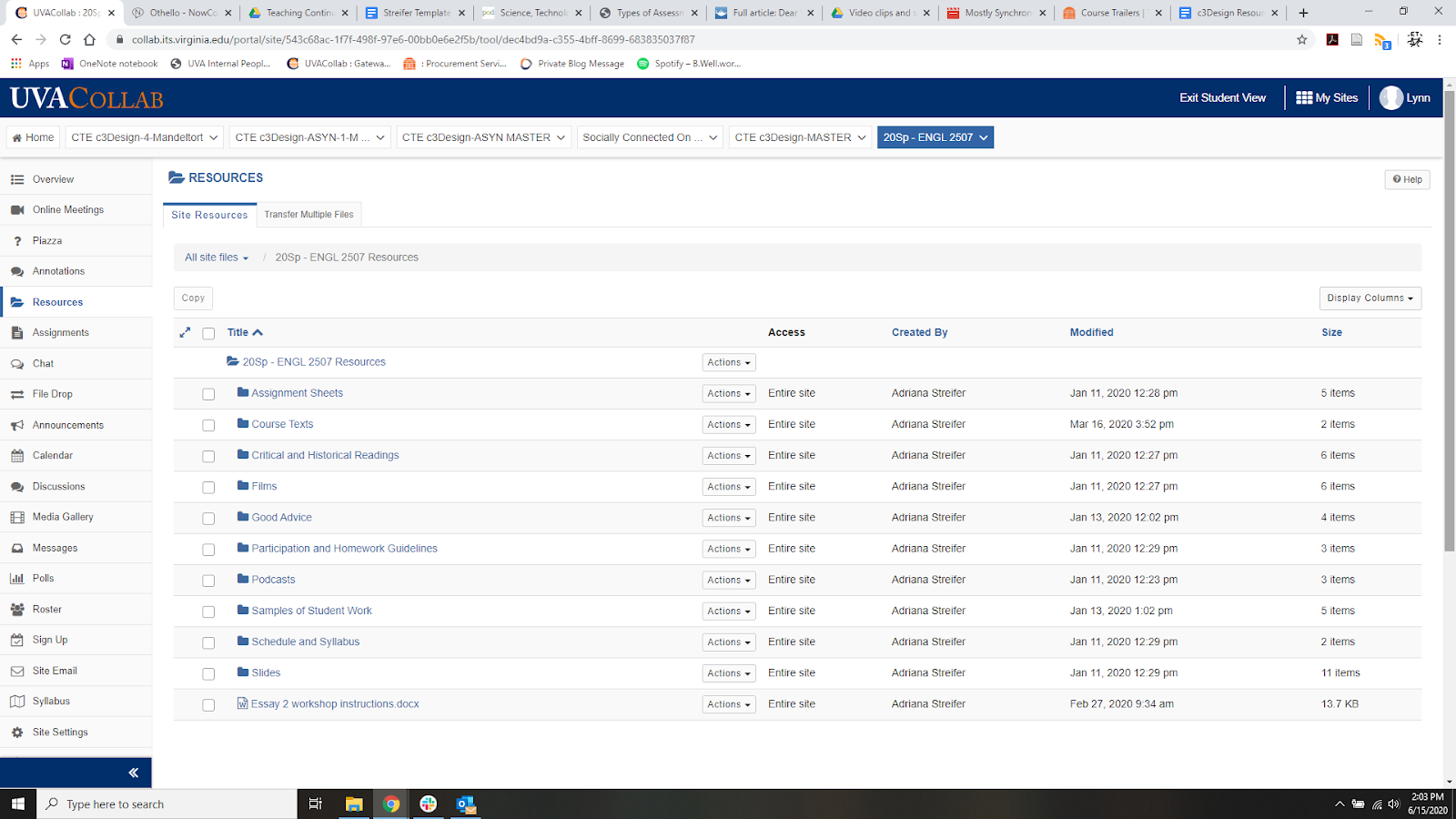Select the Course Texts row checkbox

[208, 425]
